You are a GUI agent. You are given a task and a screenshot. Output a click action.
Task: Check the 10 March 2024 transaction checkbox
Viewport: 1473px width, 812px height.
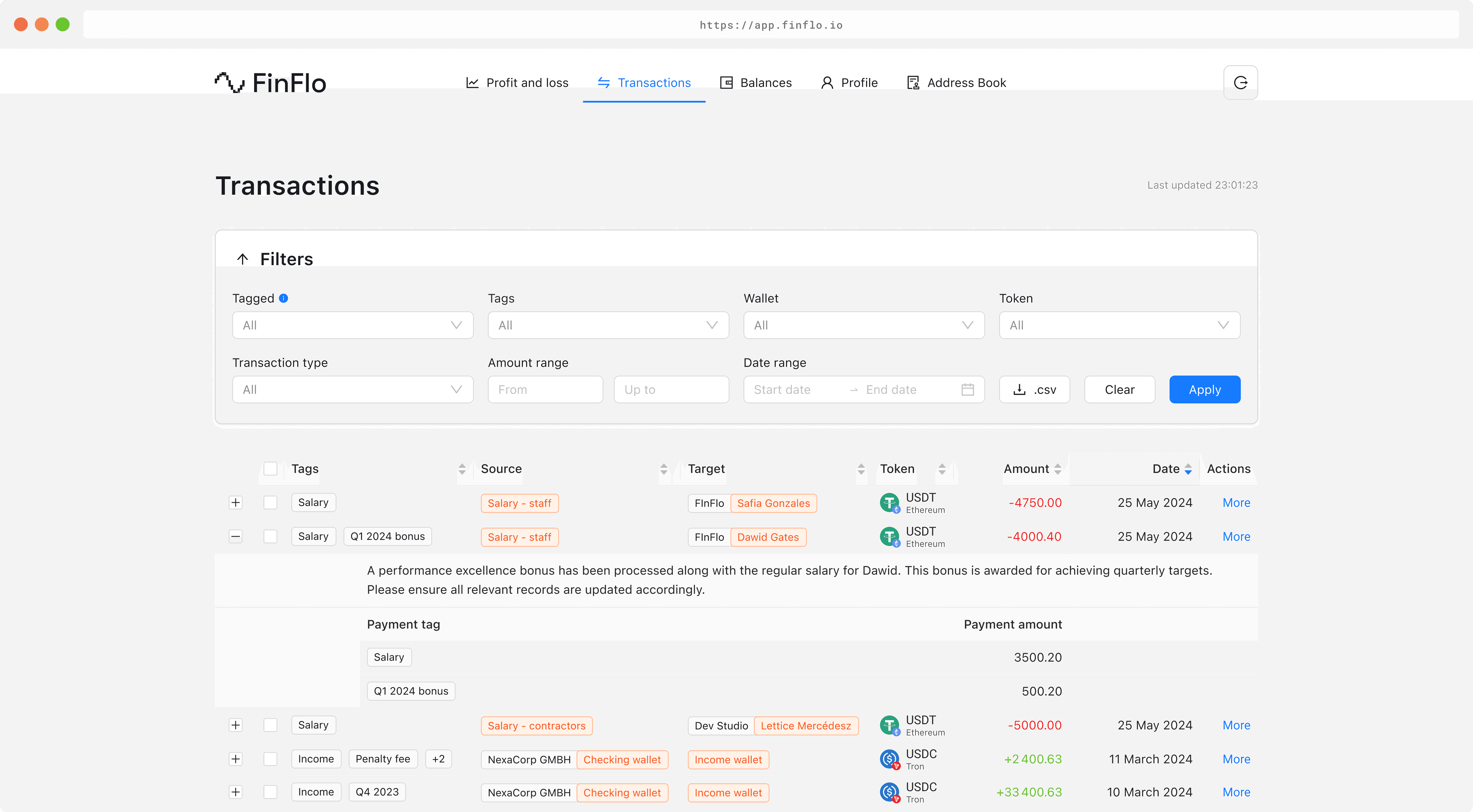270,792
